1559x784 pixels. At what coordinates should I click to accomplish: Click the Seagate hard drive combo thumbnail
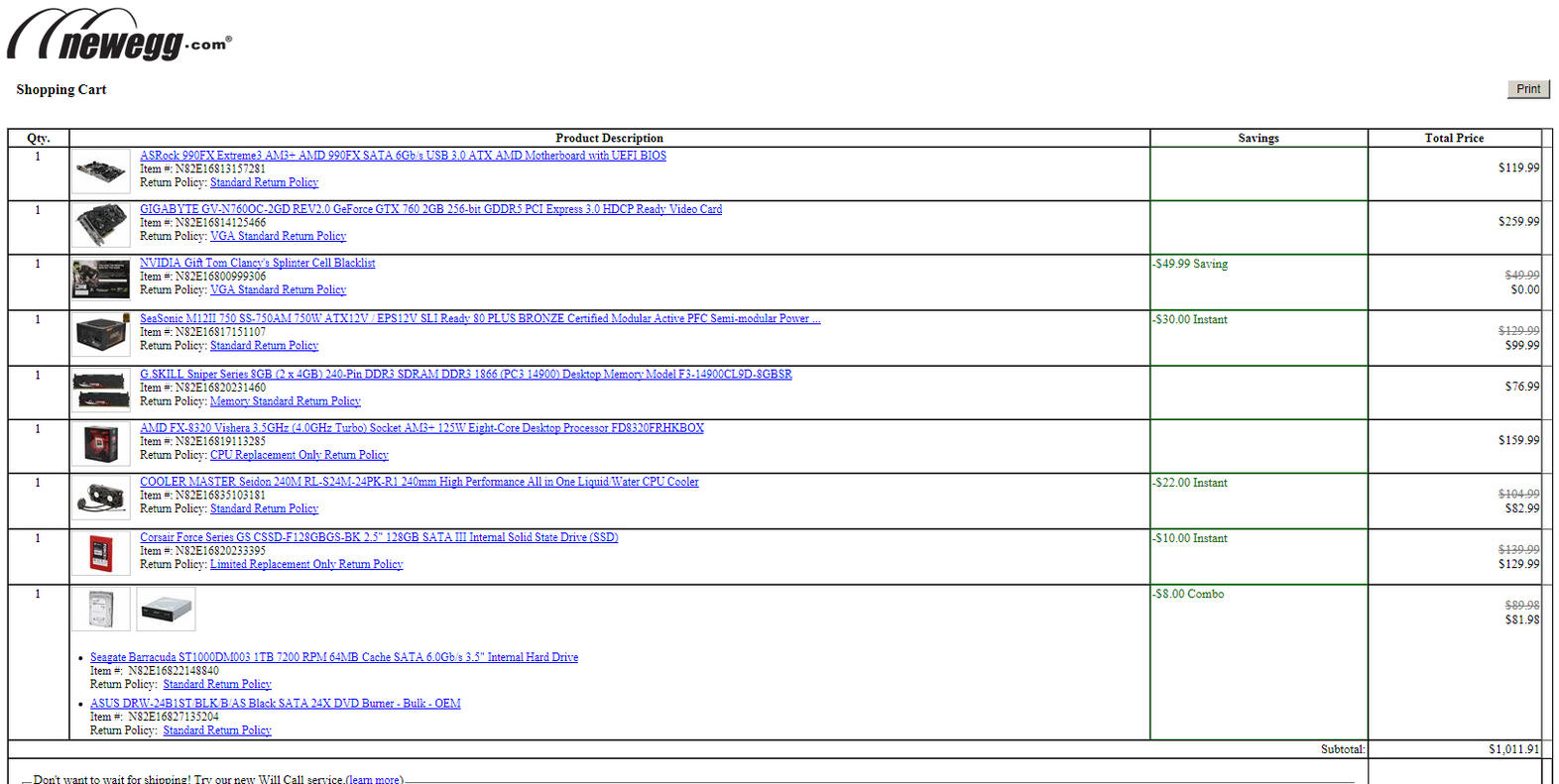pos(101,610)
